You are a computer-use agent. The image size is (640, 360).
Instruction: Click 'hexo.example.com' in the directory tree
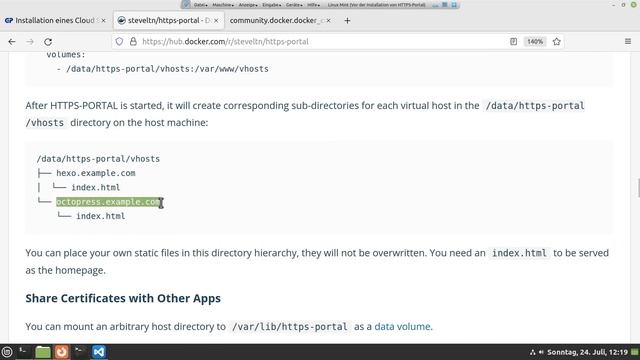[x=96, y=173]
